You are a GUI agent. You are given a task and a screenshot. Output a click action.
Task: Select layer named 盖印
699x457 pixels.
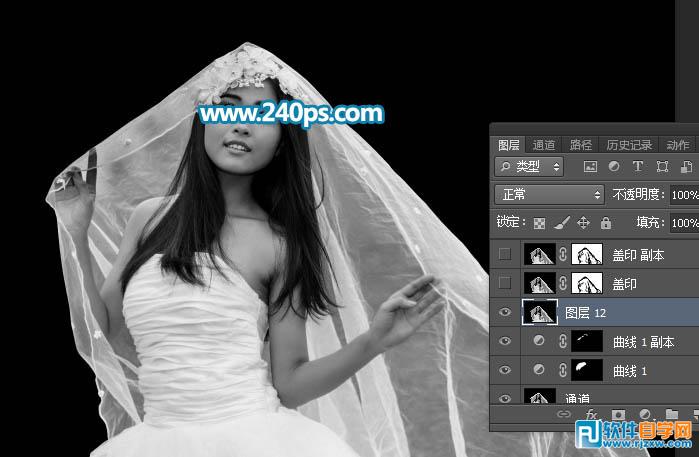point(624,284)
